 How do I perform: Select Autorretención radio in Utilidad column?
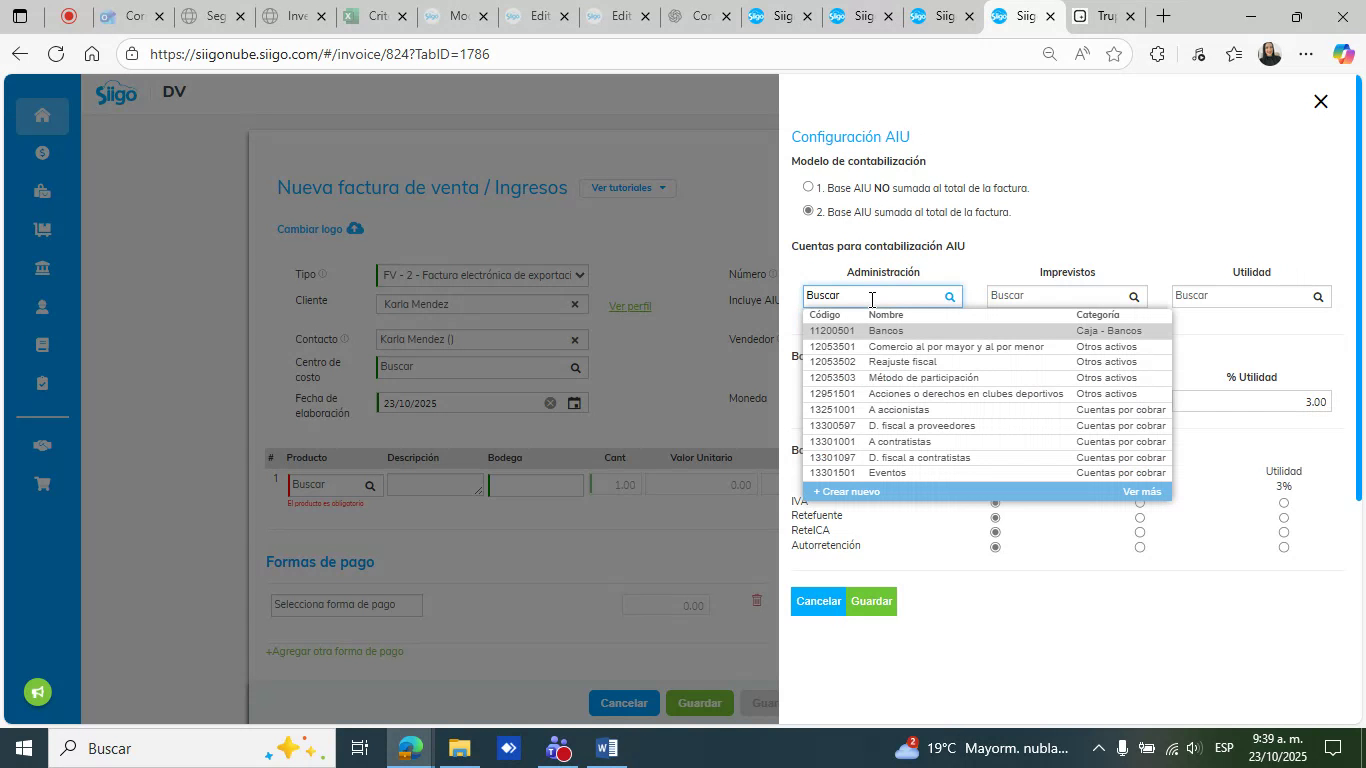click(x=1284, y=547)
